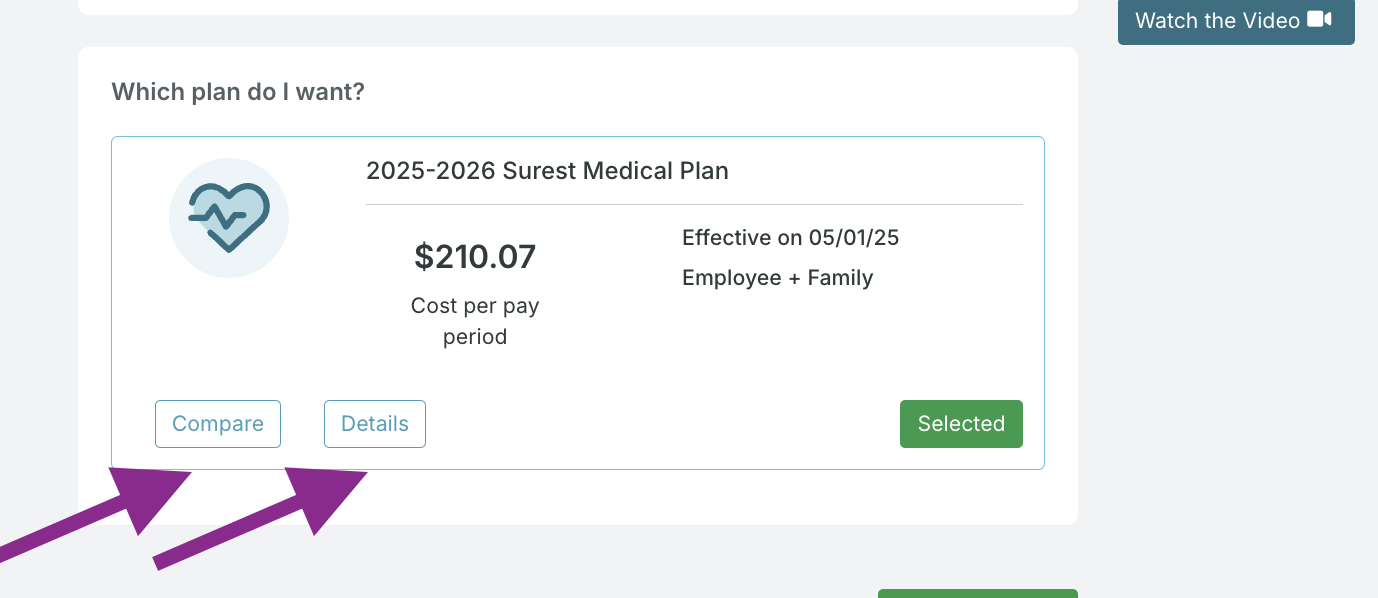Image resolution: width=1378 pixels, height=598 pixels.
Task: Click the Effective on 05/01/25 text
Action: pos(790,238)
